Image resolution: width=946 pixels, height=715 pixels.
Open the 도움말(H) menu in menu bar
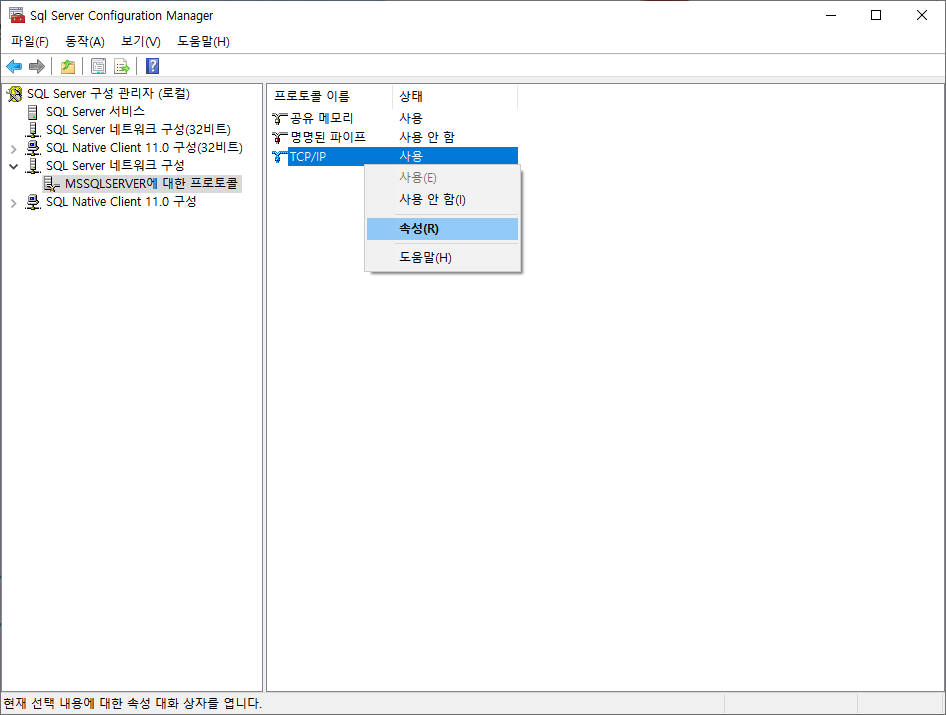(203, 41)
